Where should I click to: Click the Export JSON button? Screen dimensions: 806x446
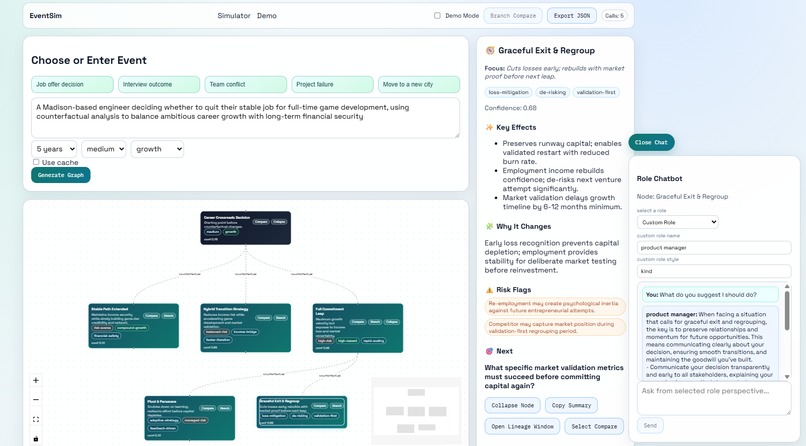572,16
